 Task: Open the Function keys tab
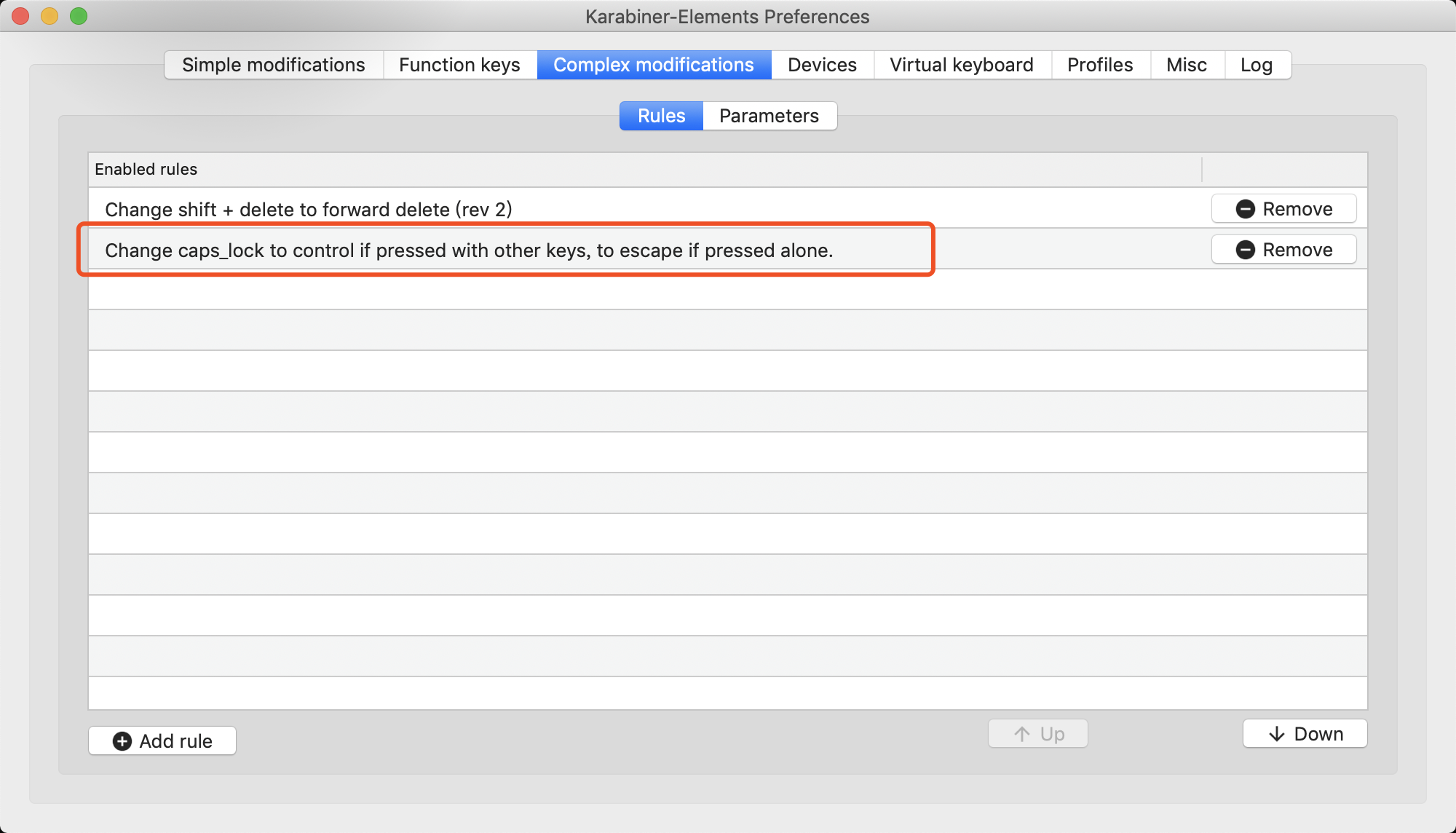pos(459,65)
